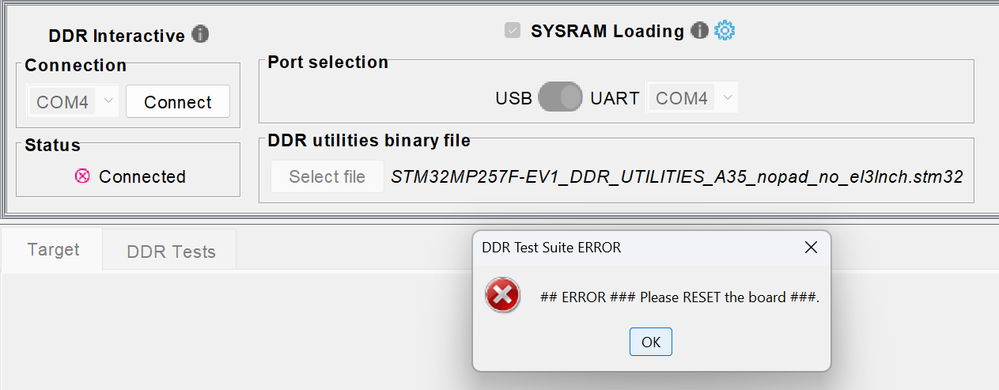The image size is (999, 390).
Task: Close the DDR Test Suite ERROR dialog
Action: coord(810,247)
